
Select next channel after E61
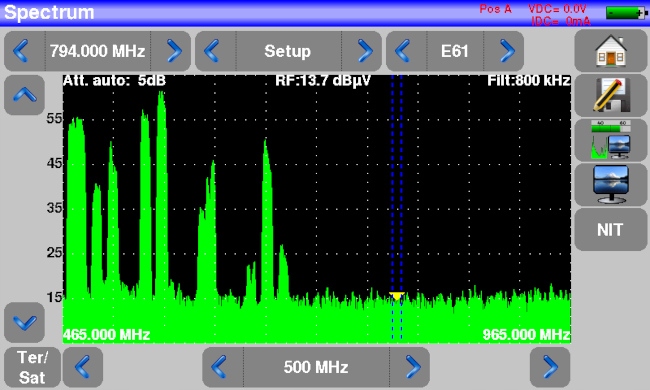click(504, 51)
